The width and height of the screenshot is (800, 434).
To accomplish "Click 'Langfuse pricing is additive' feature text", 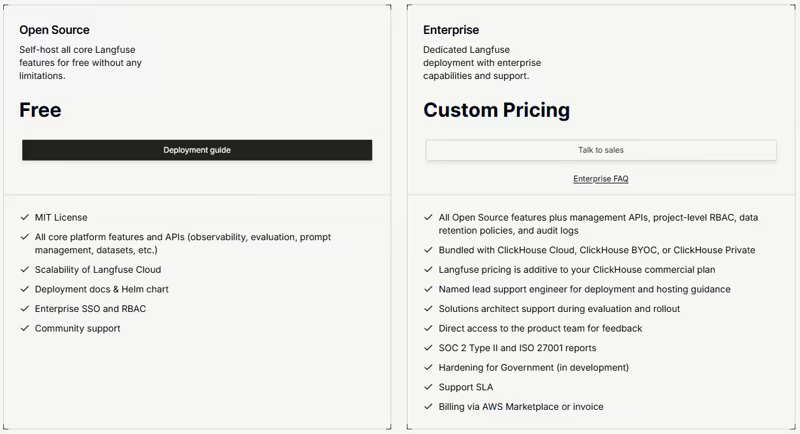I will click(577, 269).
